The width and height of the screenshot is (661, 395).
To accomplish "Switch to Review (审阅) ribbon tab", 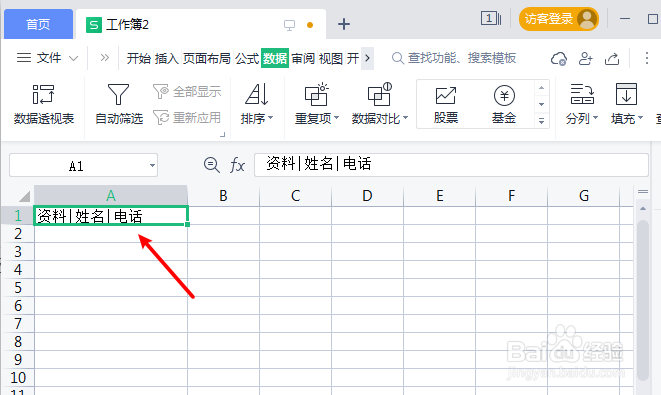I will click(x=303, y=58).
